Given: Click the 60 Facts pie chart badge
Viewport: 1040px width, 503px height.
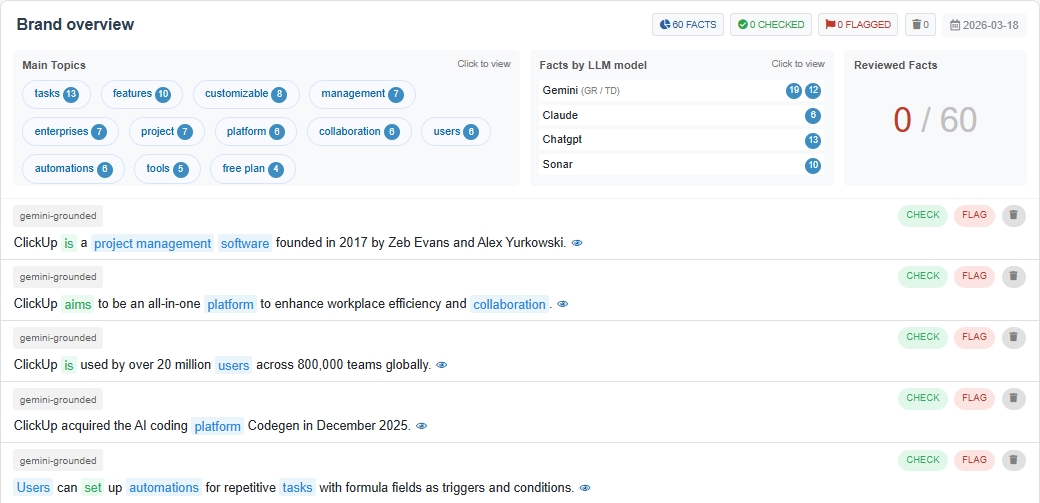Looking at the screenshot, I should coord(688,25).
